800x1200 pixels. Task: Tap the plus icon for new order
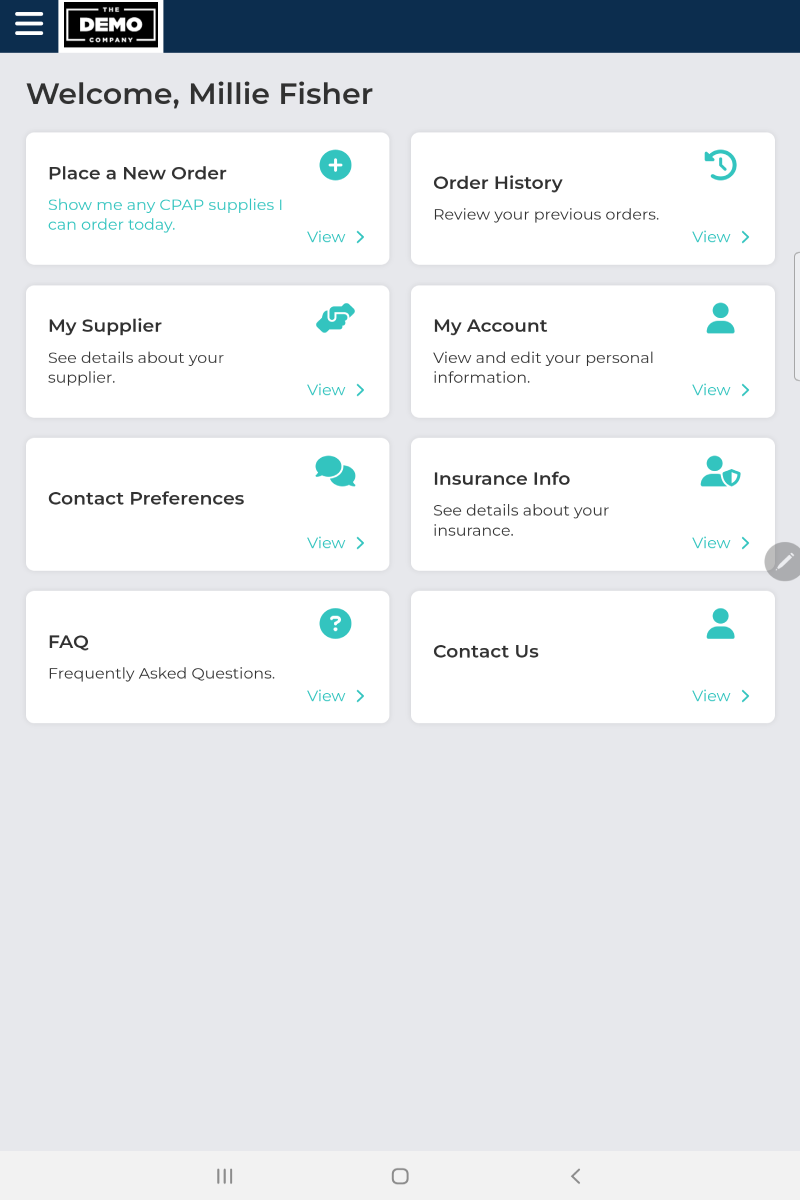pos(335,165)
